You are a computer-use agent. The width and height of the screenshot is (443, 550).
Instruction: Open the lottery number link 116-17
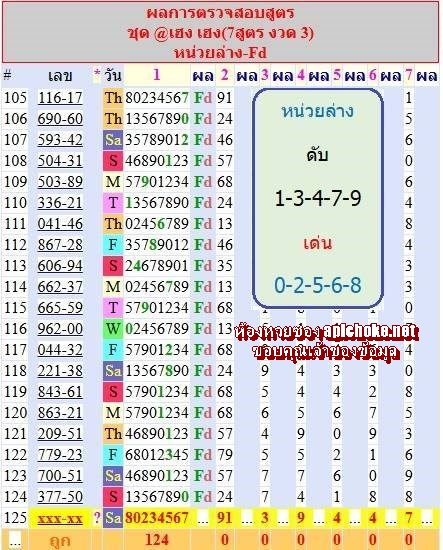[x=60, y=98]
